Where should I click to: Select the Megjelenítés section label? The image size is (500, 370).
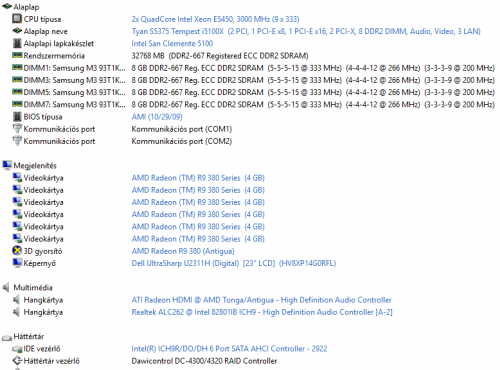(35, 166)
